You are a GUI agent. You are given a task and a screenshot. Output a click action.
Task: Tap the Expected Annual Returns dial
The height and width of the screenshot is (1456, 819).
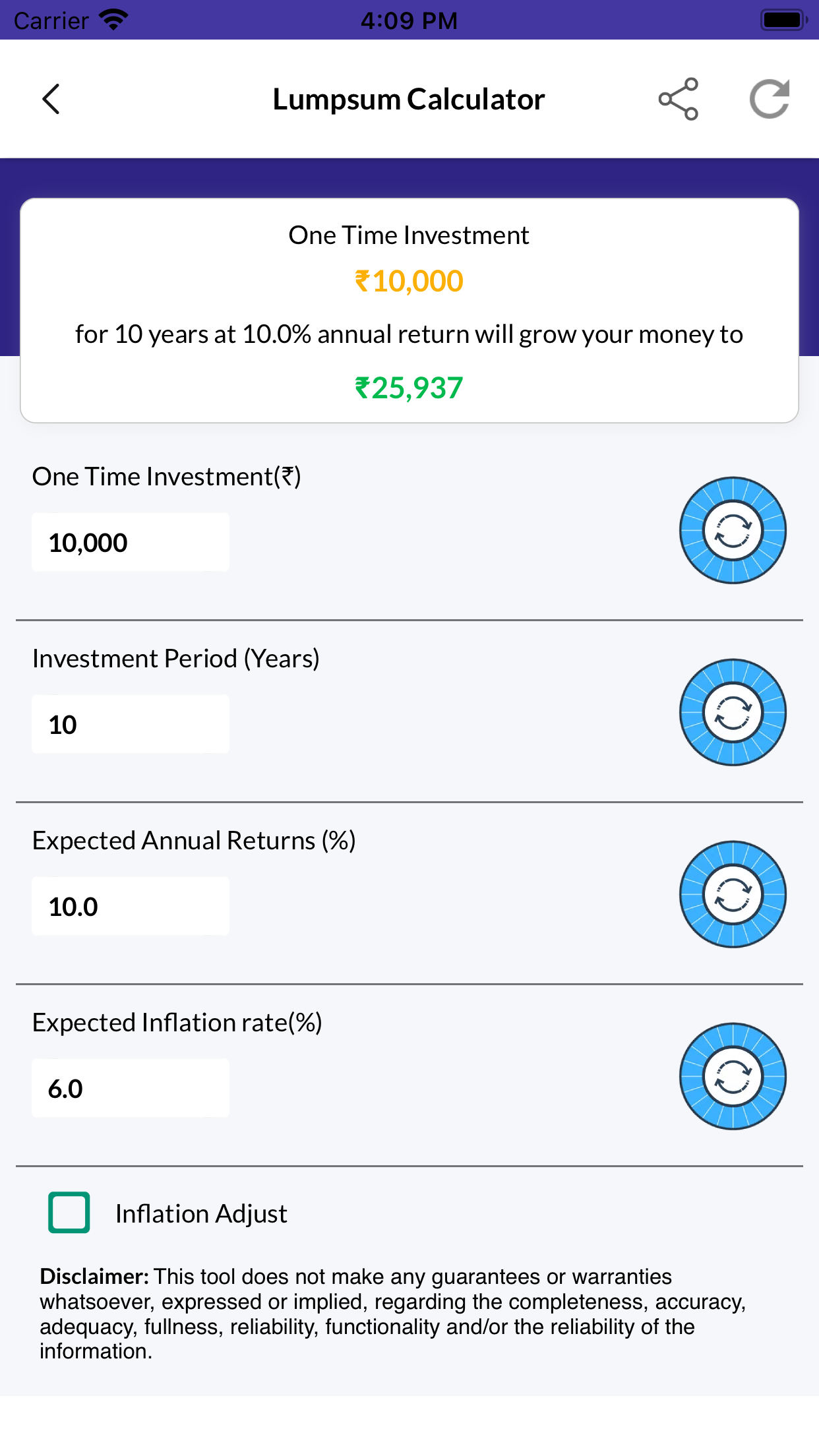pos(733,894)
